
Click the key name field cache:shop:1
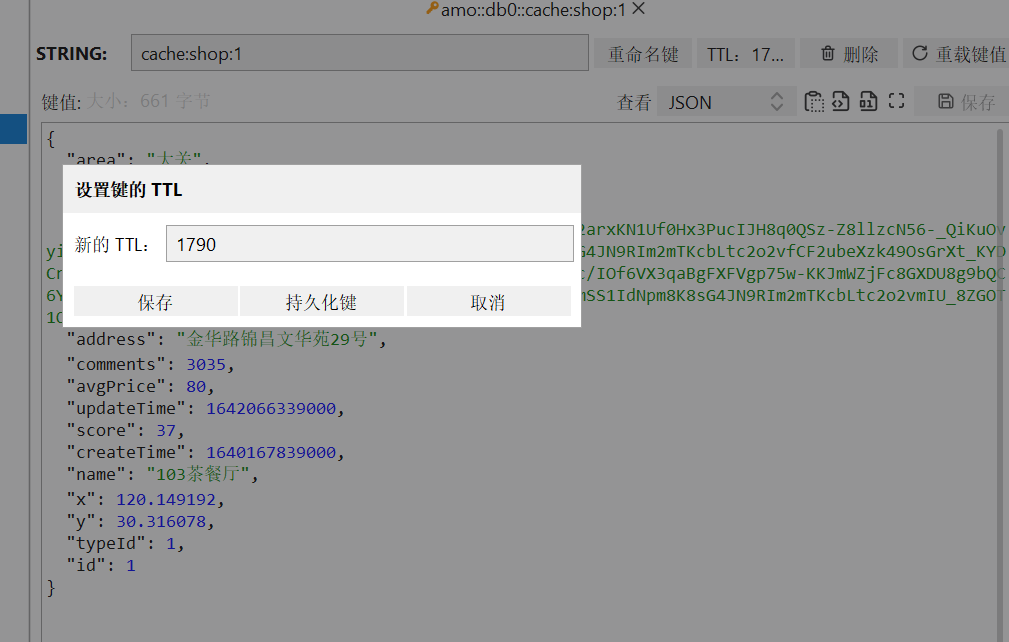tap(360, 53)
